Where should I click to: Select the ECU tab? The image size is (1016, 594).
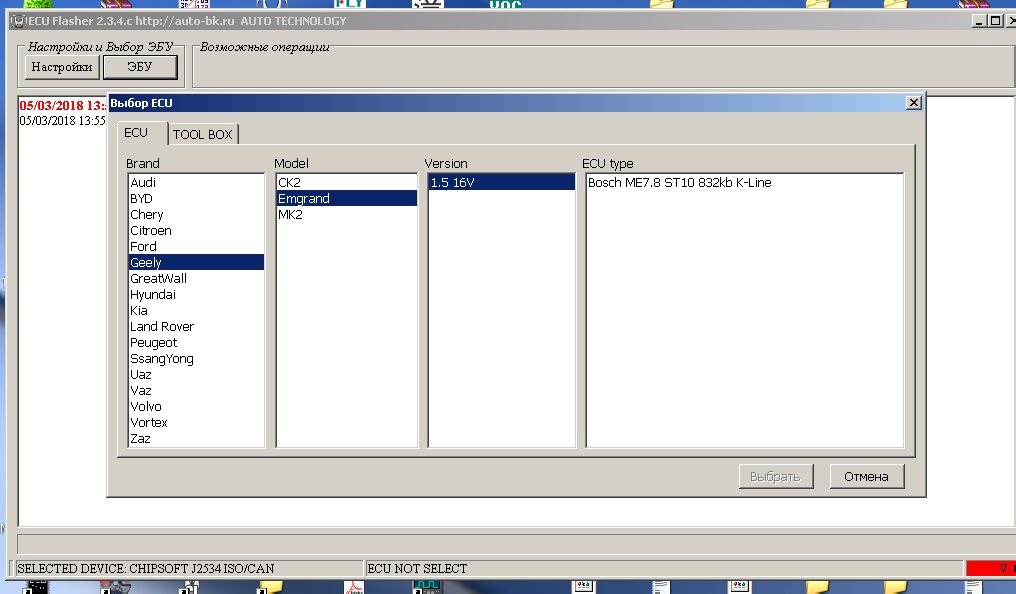click(136, 132)
